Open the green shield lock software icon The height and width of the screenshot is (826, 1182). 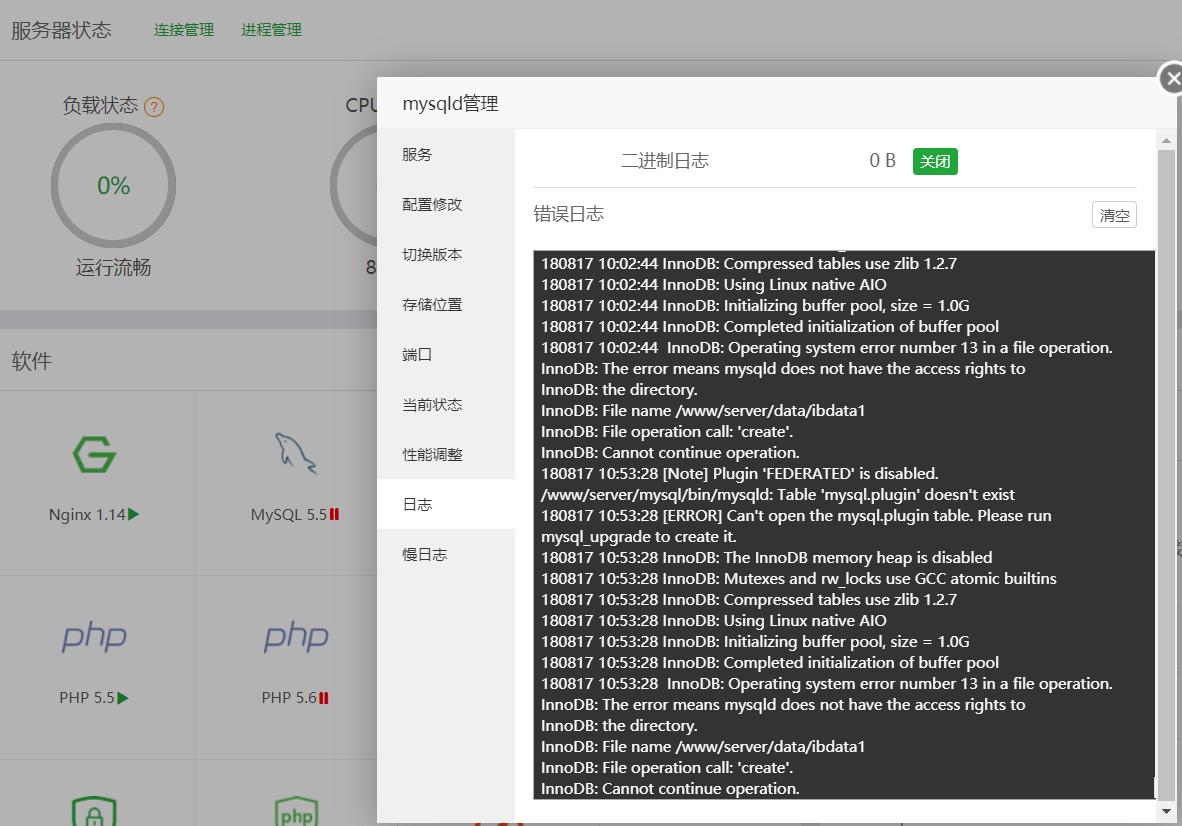coord(95,810)
